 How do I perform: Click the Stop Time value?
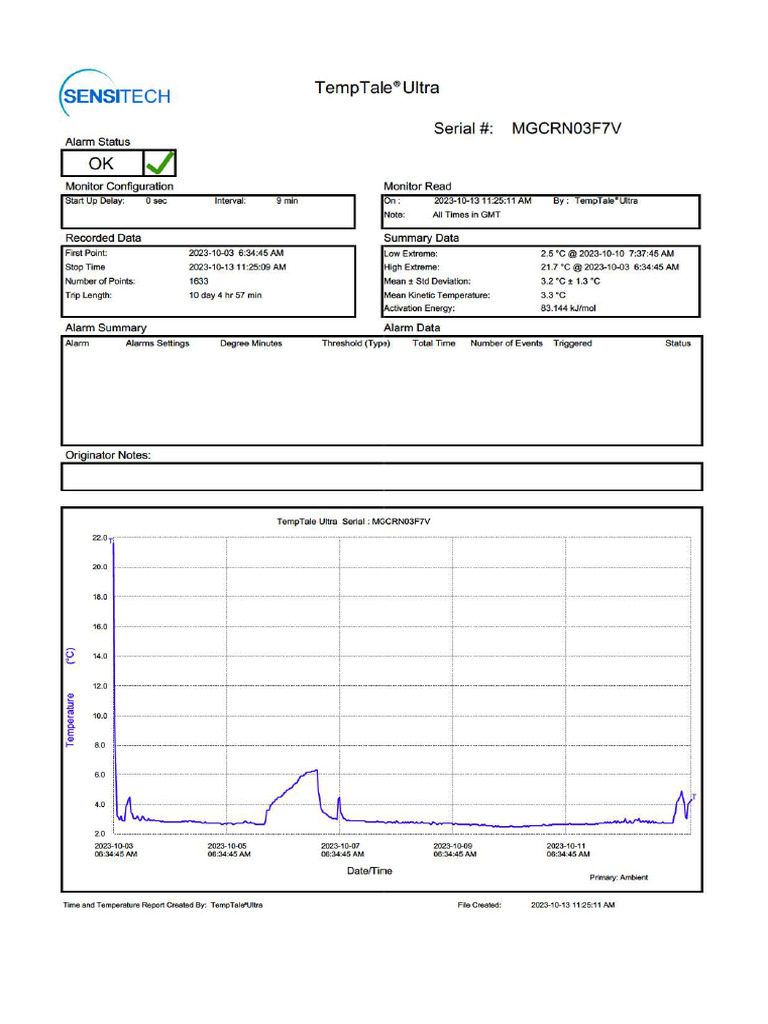point(237,267)
